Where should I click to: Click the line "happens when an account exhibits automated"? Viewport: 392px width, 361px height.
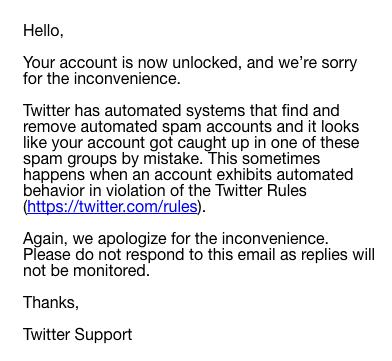coord(188,175)
